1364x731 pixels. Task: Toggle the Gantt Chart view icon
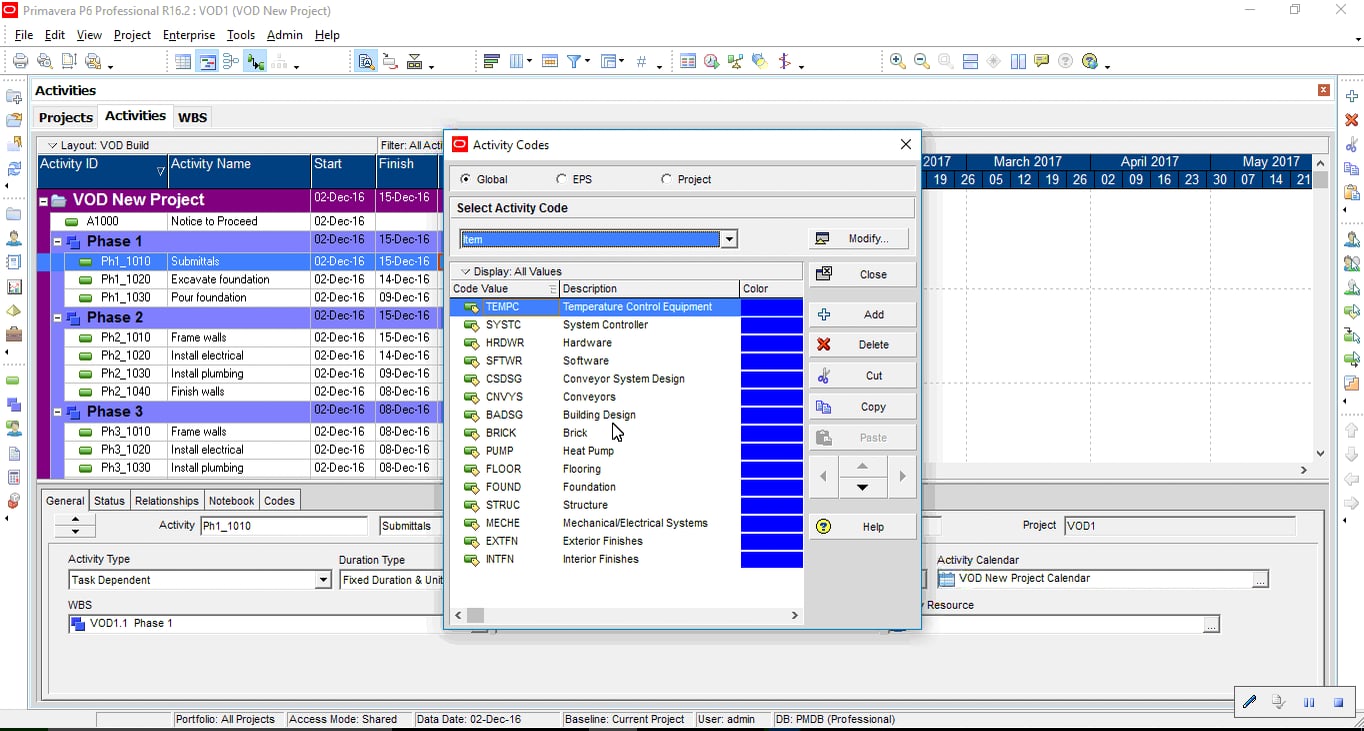(208, 61)
